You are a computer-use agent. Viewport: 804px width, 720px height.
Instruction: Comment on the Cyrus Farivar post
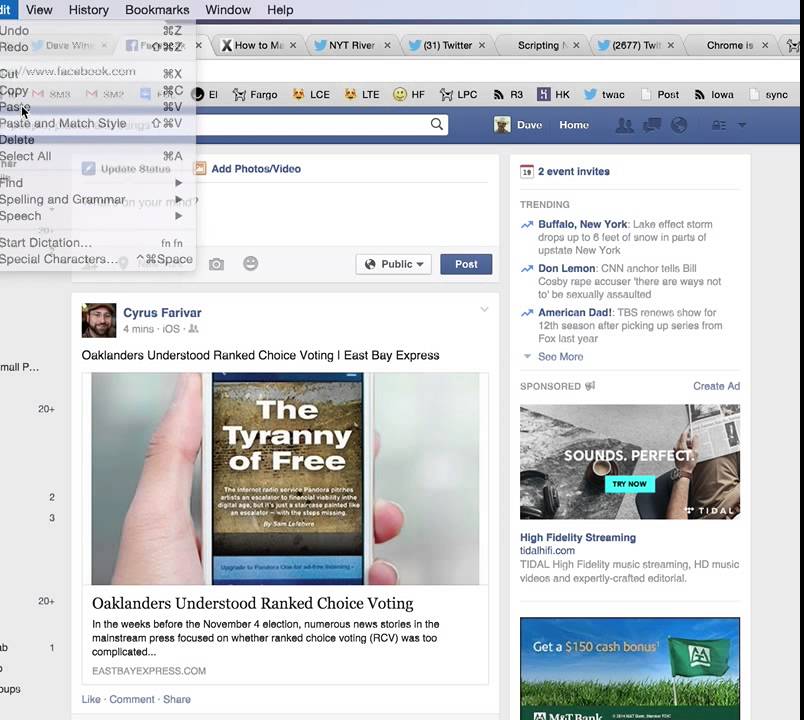click(132, 699)
